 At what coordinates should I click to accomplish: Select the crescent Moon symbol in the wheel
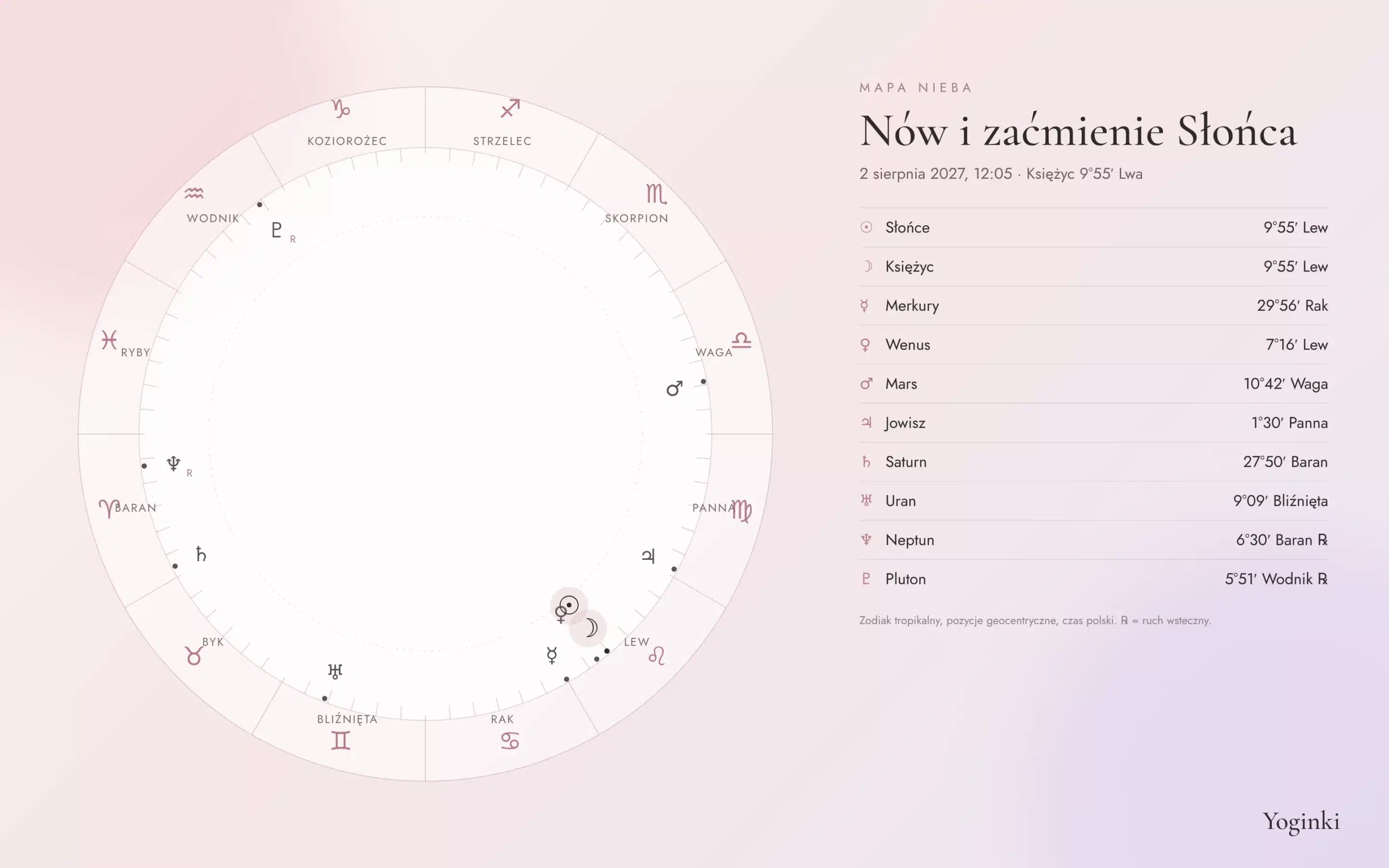click(591, 628)
